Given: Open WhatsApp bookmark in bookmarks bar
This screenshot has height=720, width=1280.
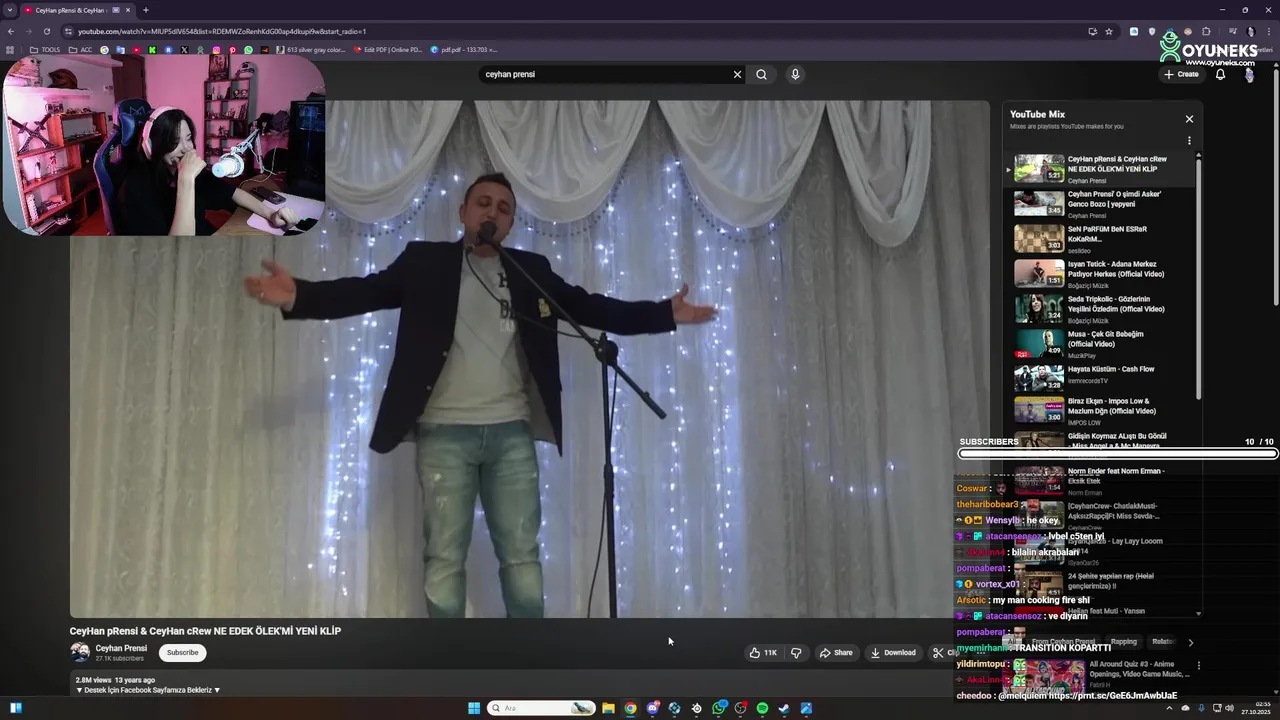Looking at the screenshot, I should [249, 49].
